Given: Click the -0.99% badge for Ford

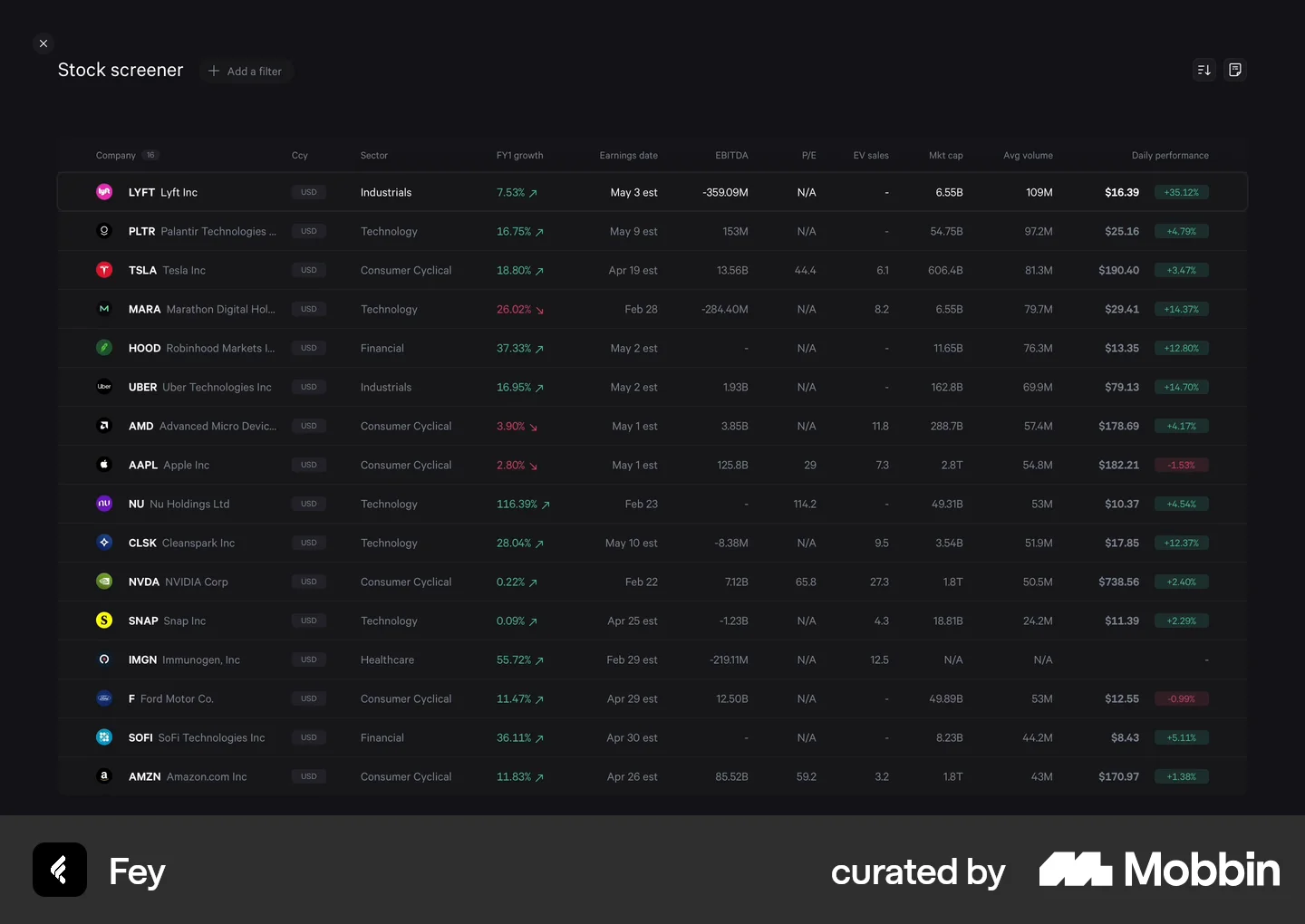Looking at the screenshot, I should [x=1182, y=698].
